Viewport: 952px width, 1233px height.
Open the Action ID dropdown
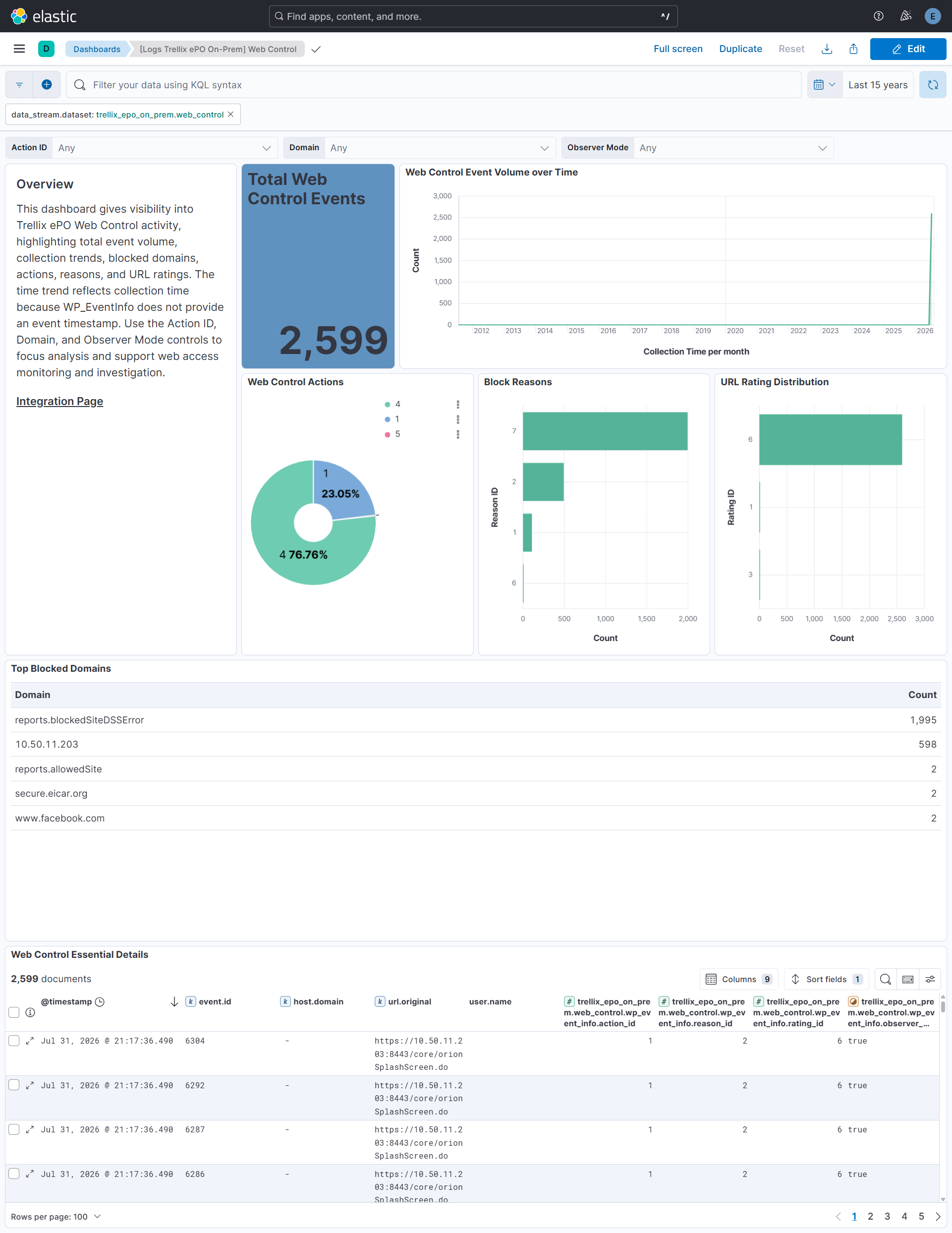[165, 148]
